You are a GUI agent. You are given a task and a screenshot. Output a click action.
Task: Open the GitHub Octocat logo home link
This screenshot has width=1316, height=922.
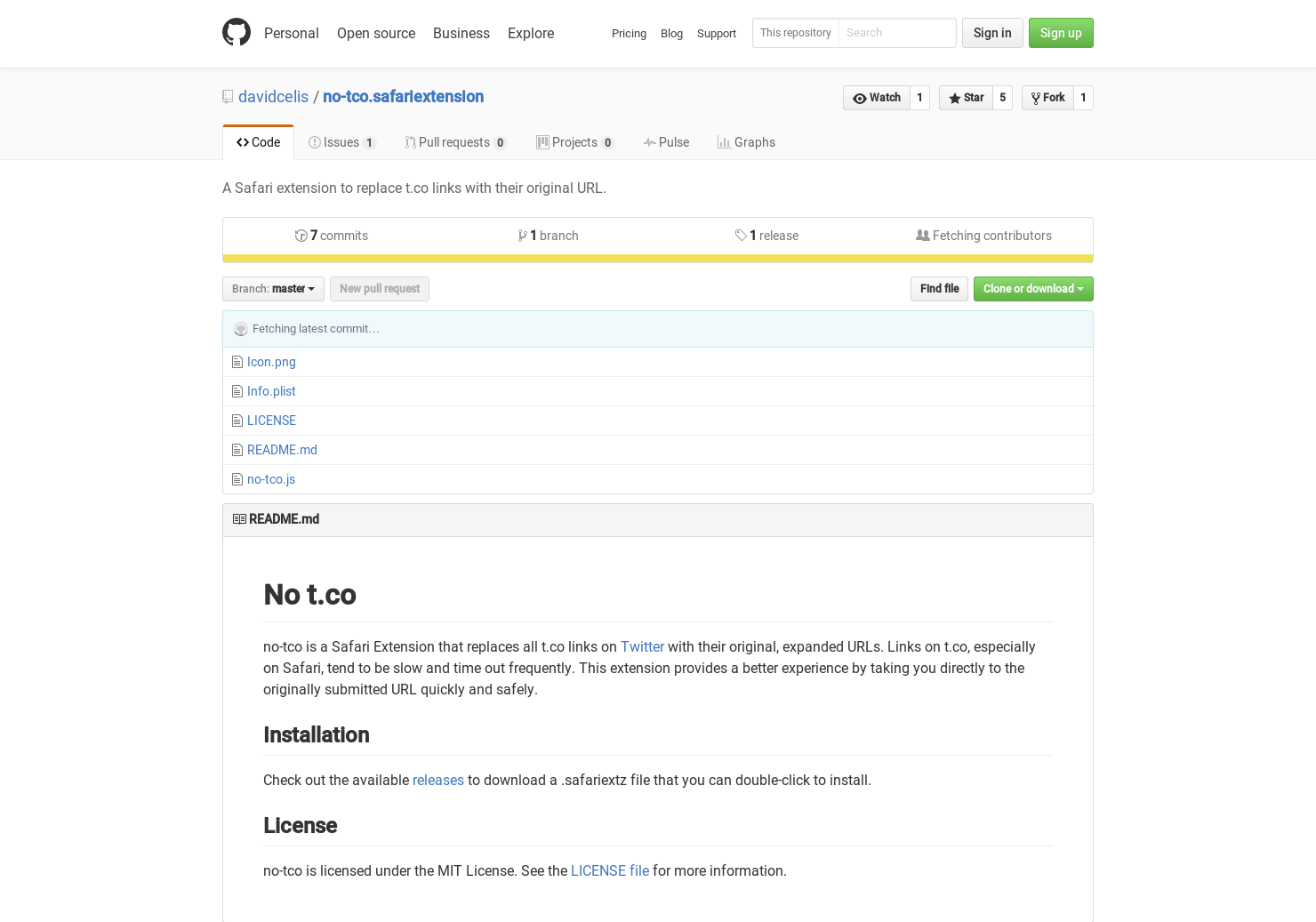click(x=237, y=32)
